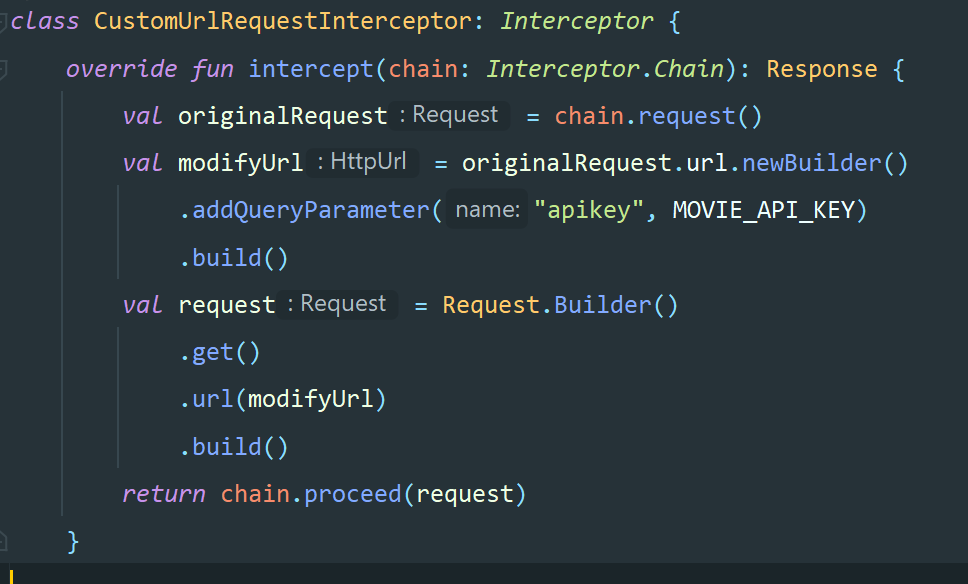Select the intercept function name
968x584 pixels.
(x=311, y=69)
